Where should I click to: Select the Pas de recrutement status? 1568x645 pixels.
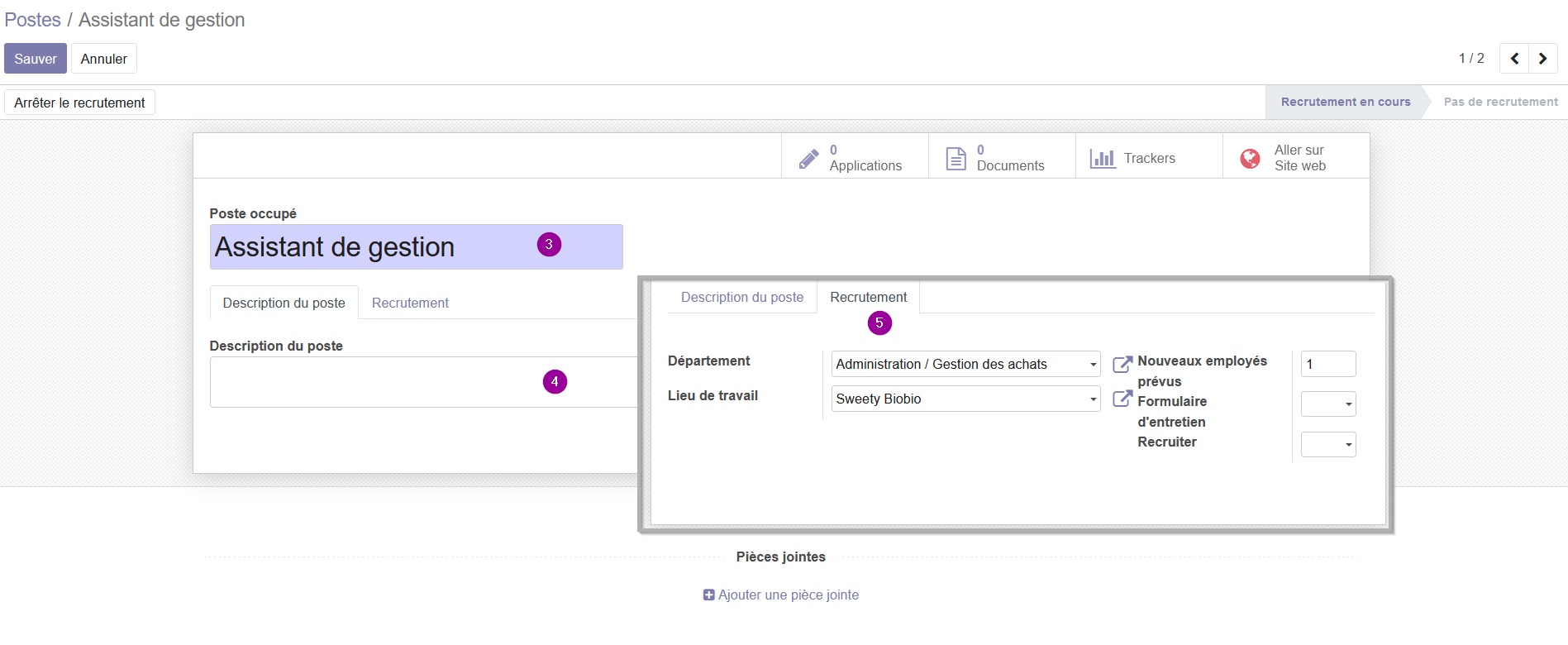(x=1500, y=102)
